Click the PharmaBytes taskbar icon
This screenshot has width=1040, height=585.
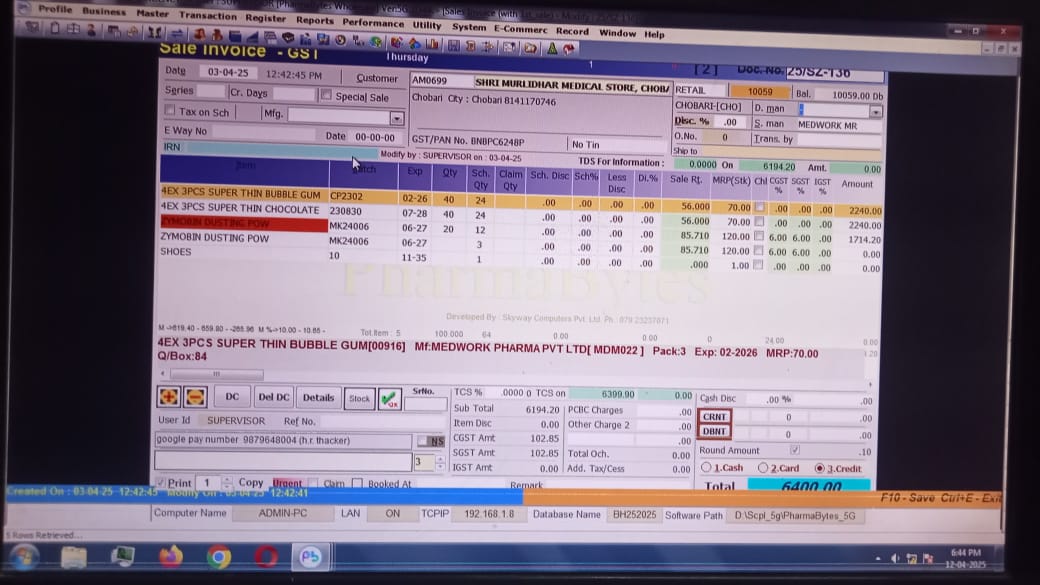point(311,556)
